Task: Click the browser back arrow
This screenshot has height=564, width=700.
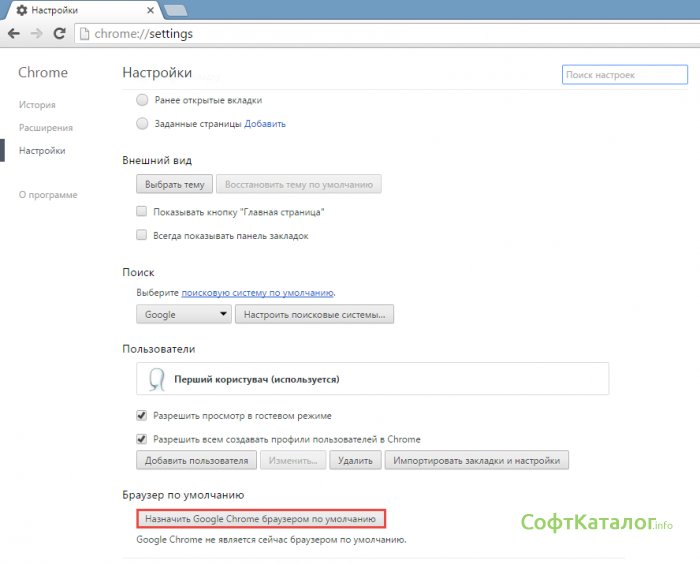Action: pyautogui.click(x=13, y=33)
